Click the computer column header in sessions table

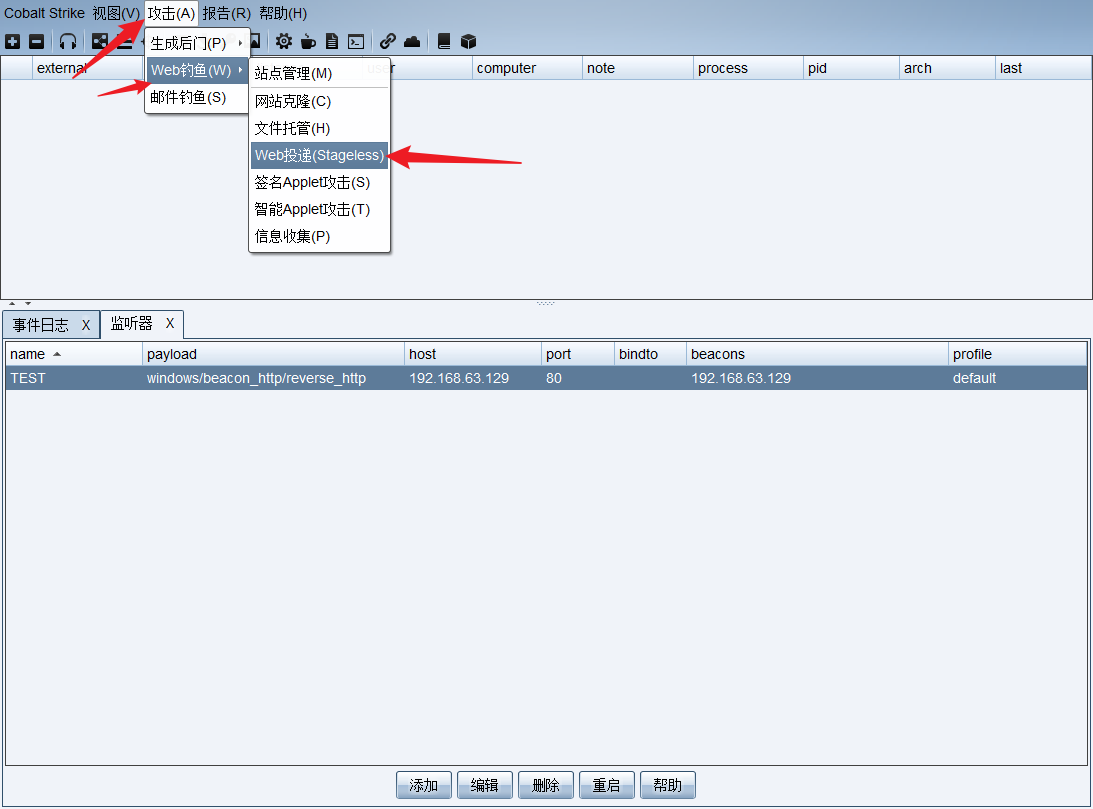[x=527, y=68]
